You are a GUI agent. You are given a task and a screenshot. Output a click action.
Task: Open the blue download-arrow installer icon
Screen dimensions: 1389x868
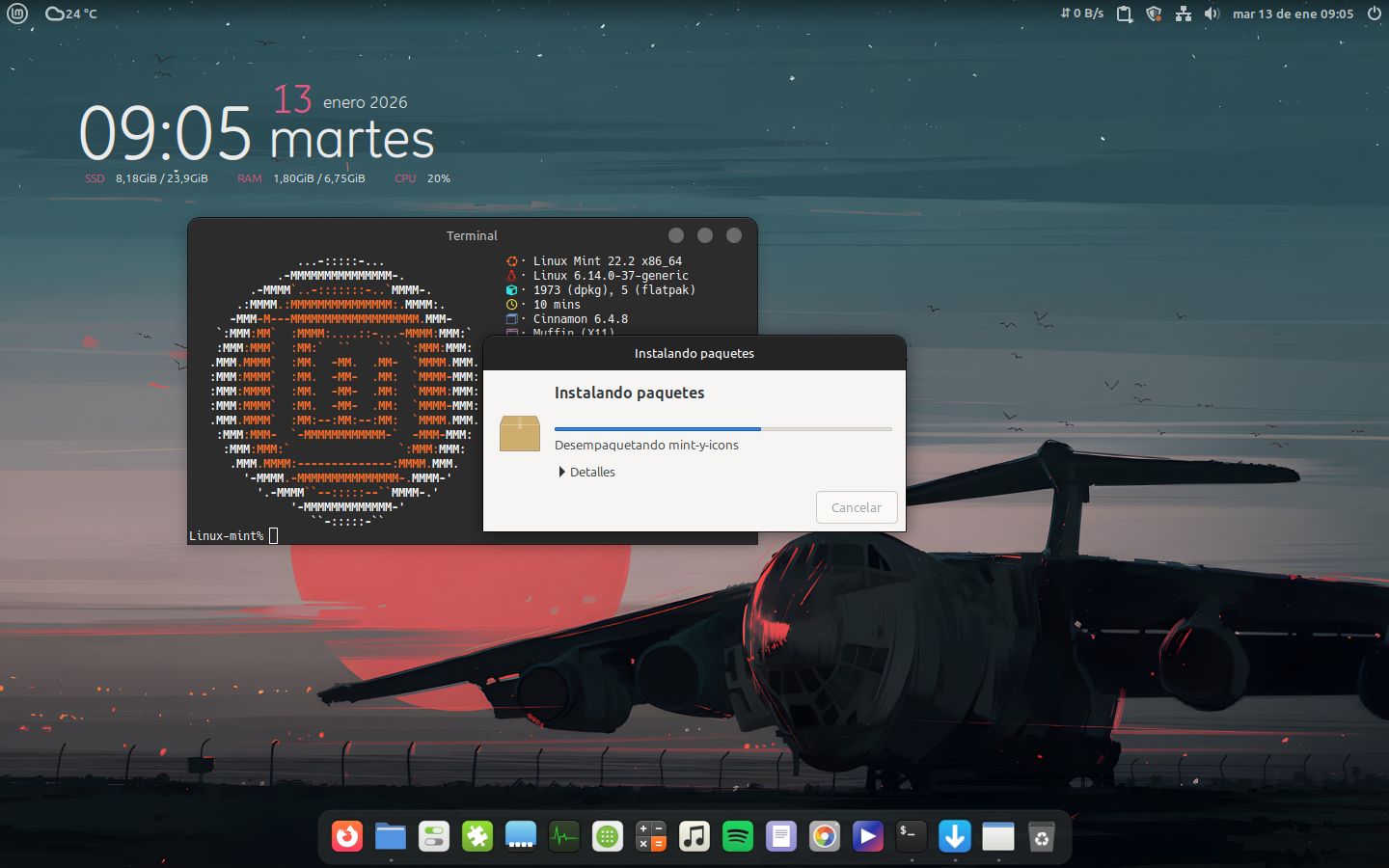pos(955,836)
